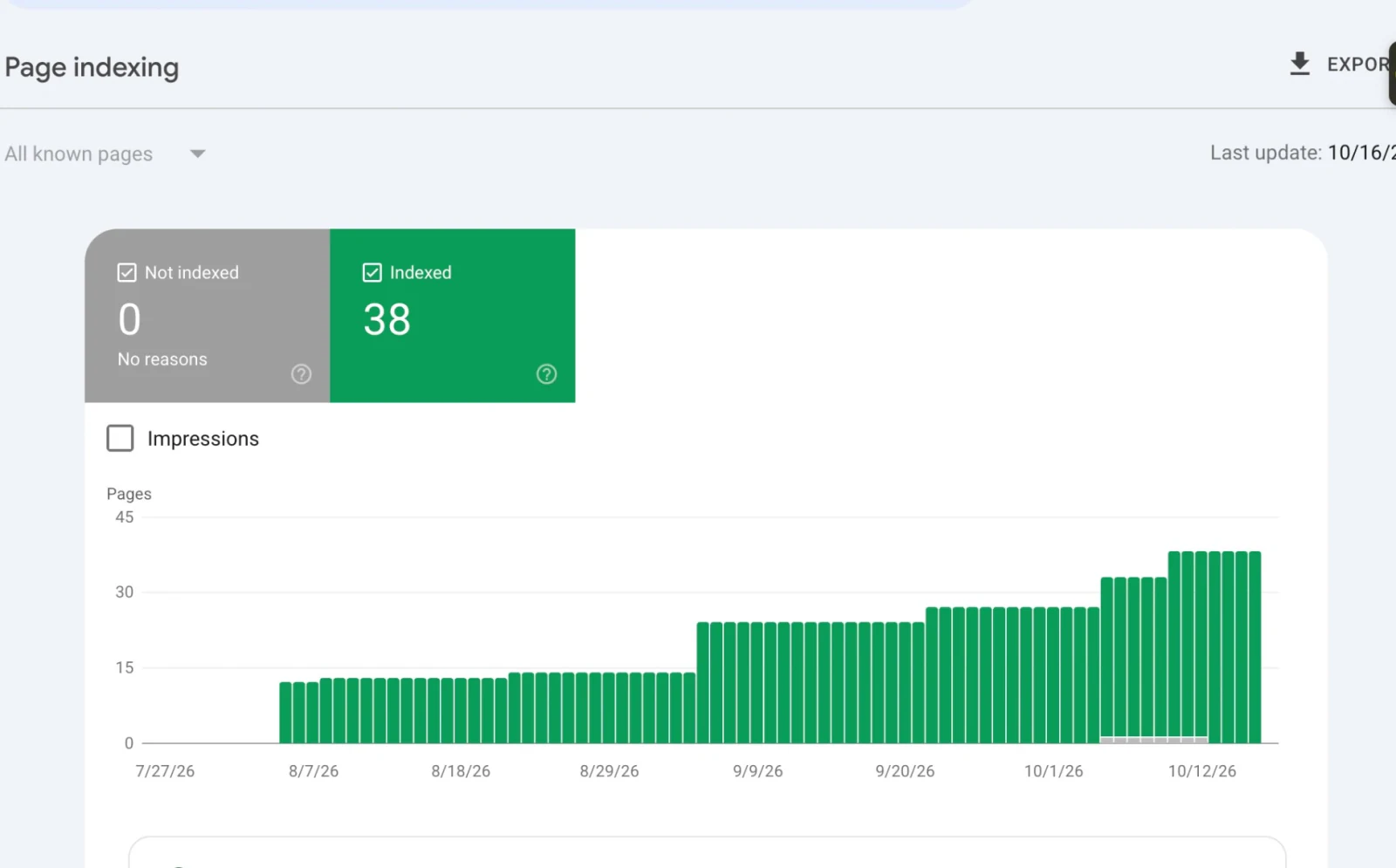
Task: Click the 30 y-axis label
Action: tap(125, 592)
